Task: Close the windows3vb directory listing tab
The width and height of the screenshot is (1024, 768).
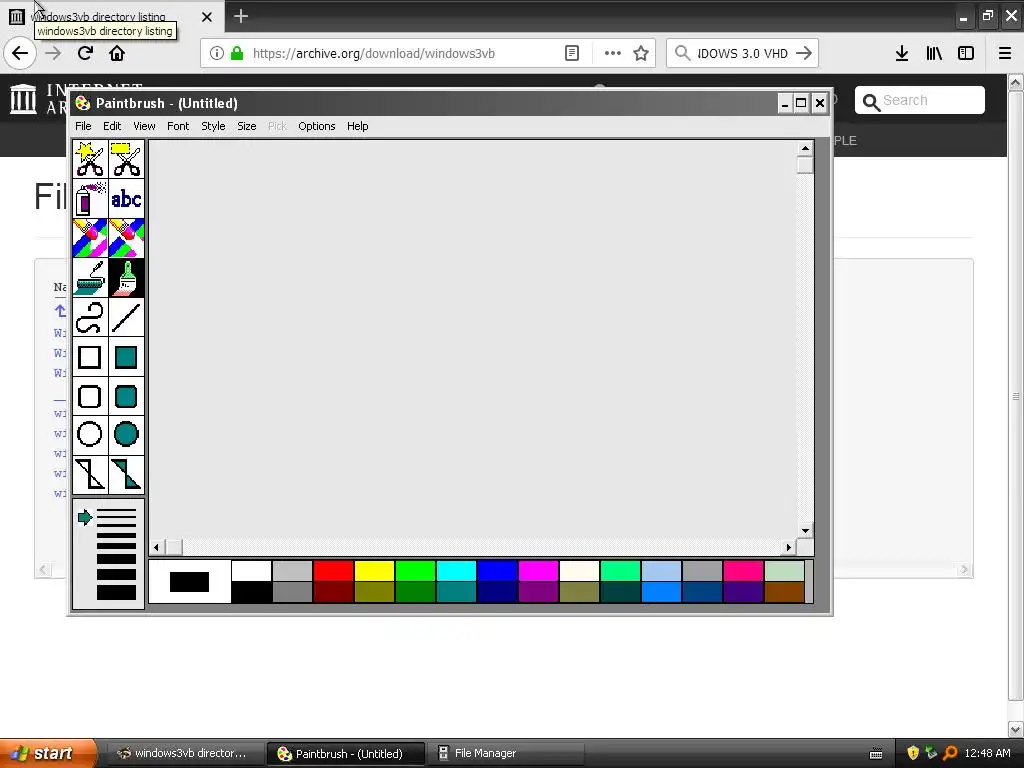Action: [206, 17]
